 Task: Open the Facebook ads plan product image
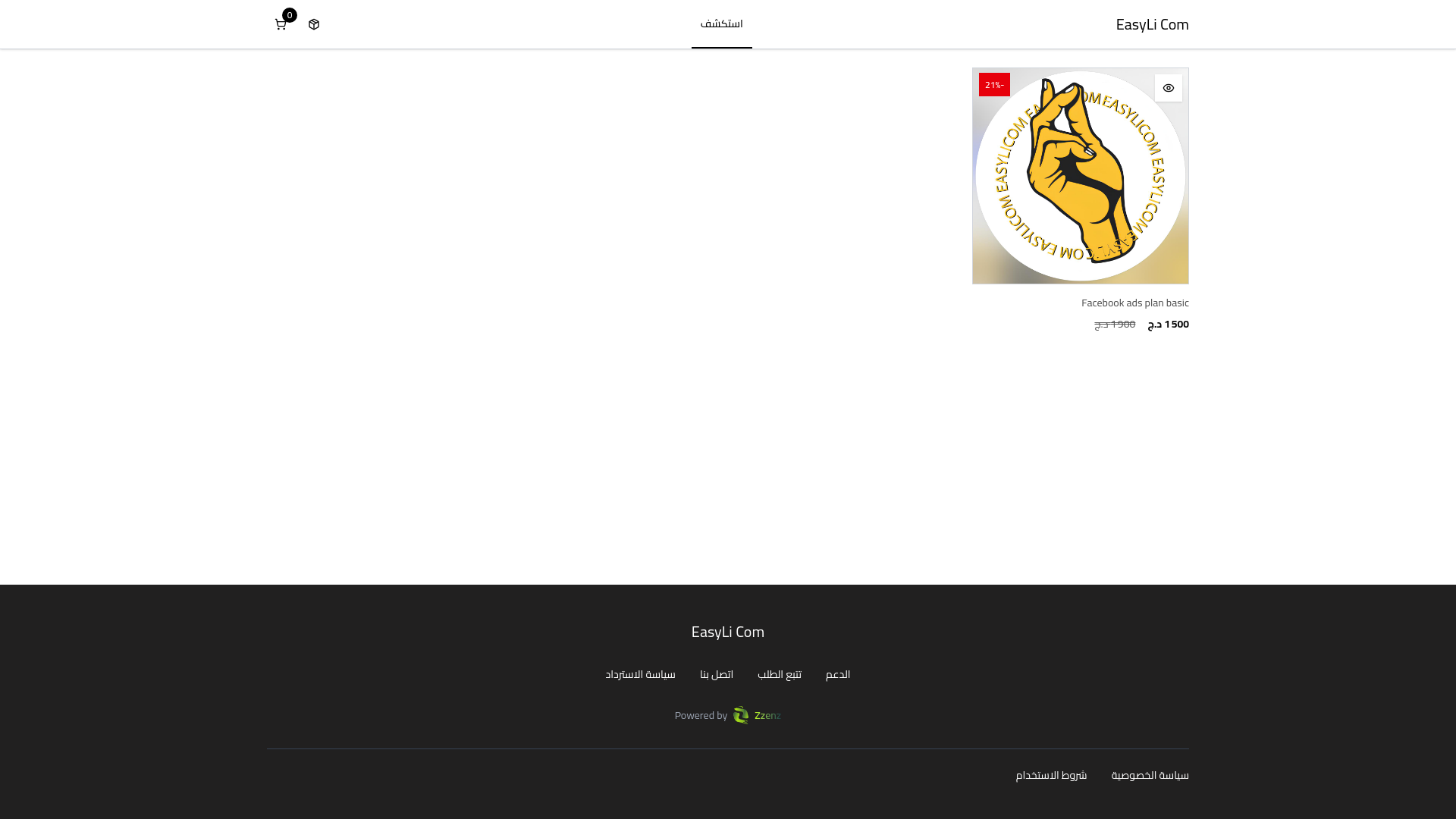click(1081, 176)
